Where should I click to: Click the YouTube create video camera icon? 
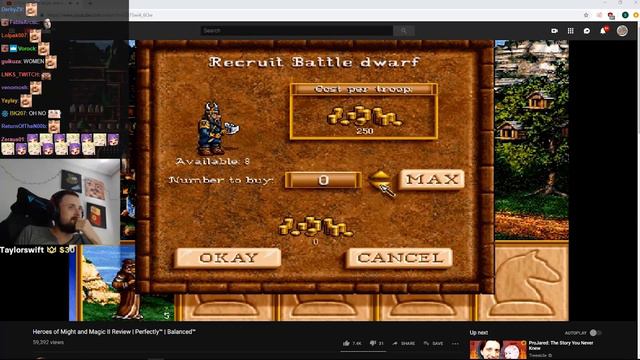coord(554,31)
